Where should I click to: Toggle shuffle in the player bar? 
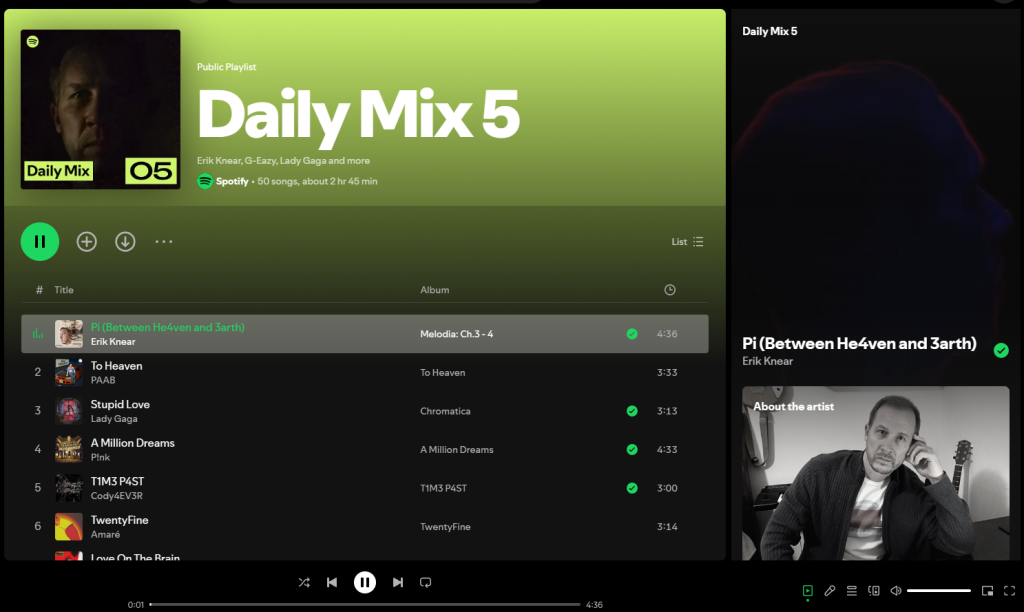point(304,582)
